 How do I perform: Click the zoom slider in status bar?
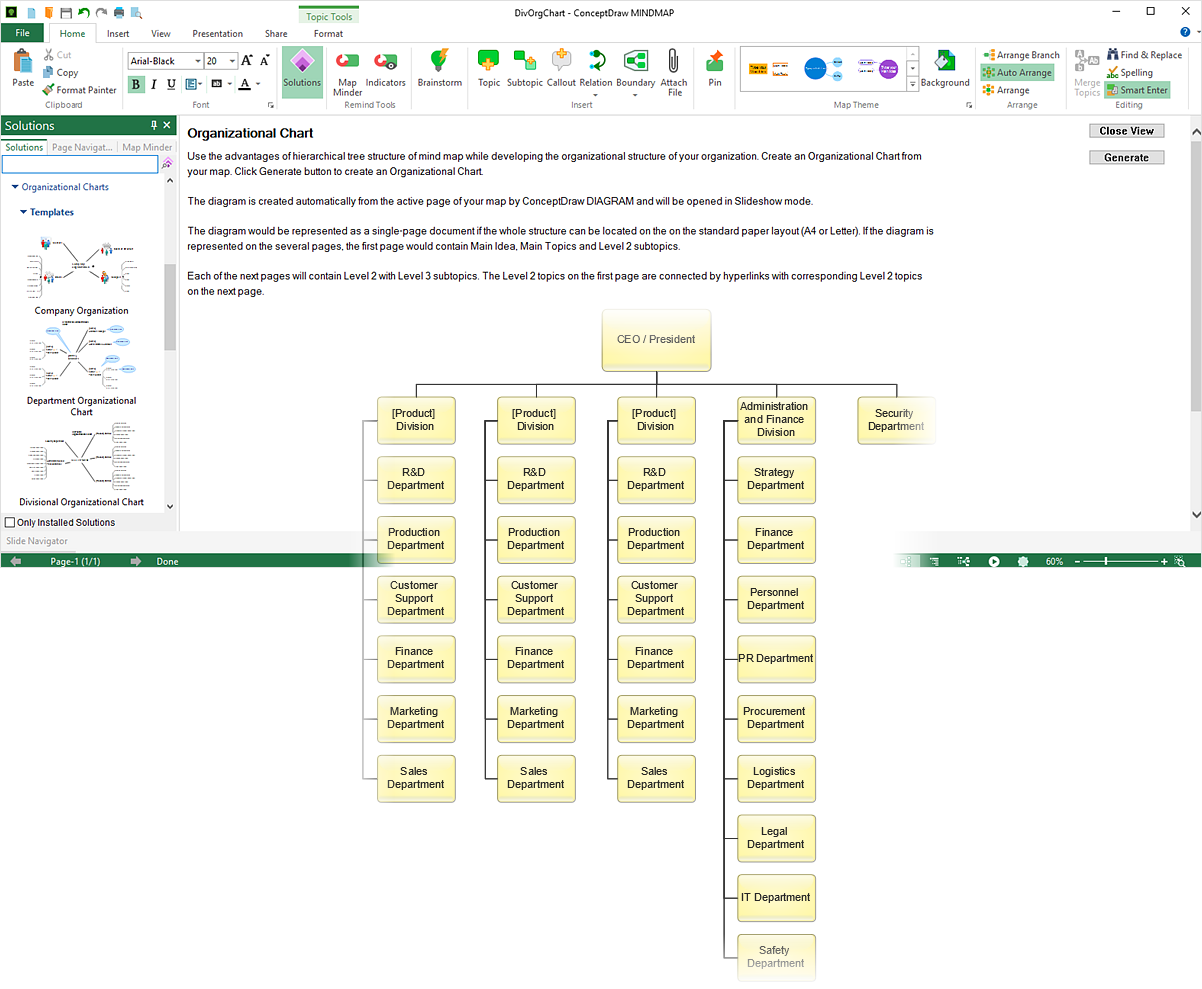pos(1119,561)
